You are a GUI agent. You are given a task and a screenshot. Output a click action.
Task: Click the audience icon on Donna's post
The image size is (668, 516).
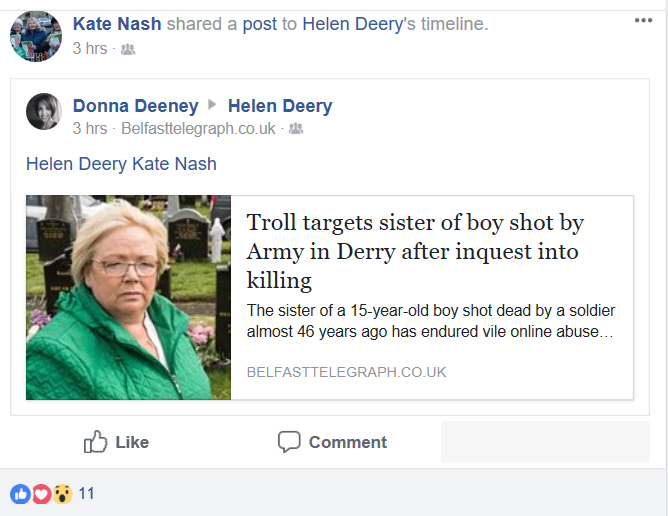[296, 129]
